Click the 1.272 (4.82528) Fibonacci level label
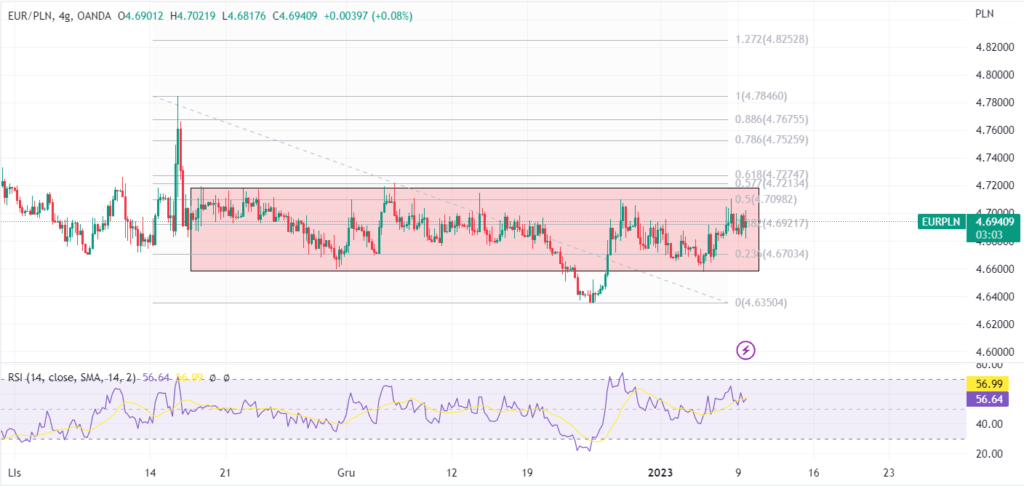This screenshot has width=1024, height=486. (x=770, y=40)
